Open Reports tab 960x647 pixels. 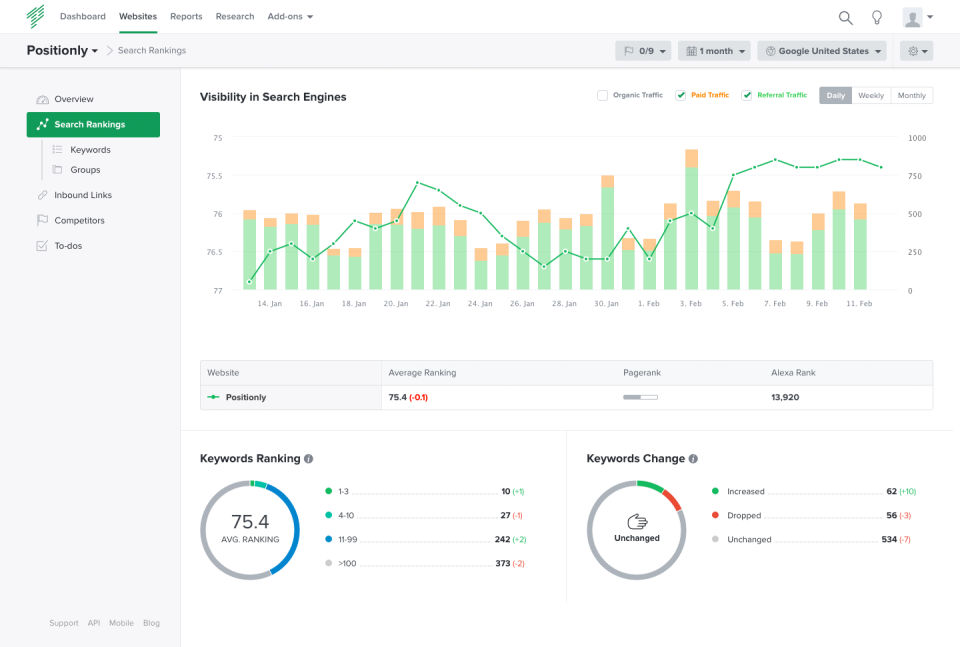point(186,17)
